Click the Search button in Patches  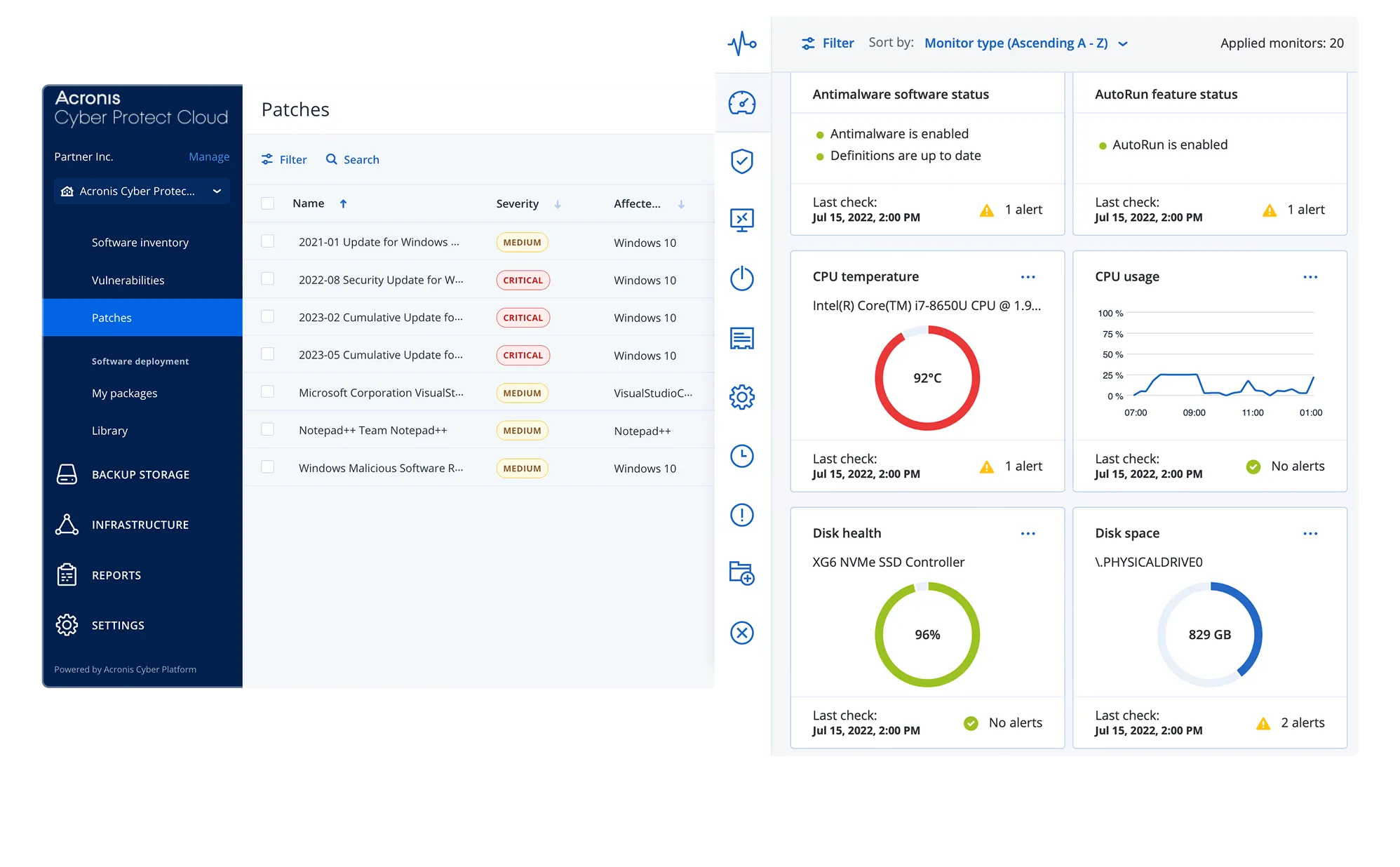point(353,160)
